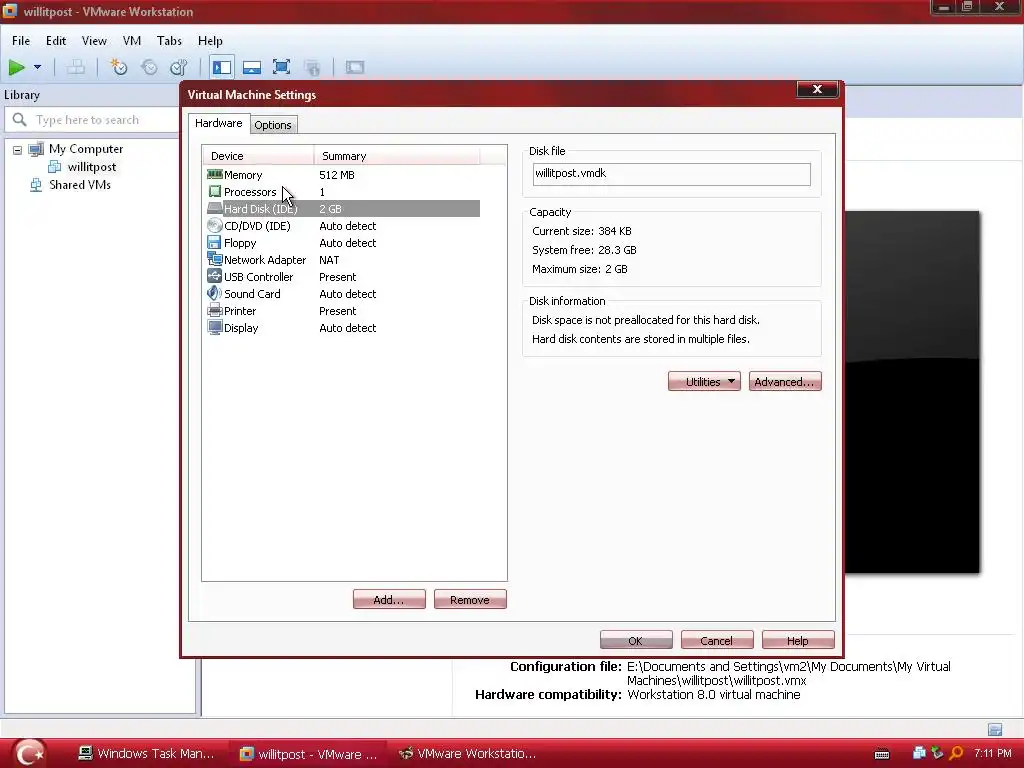Click the Sound Card speaker icon
This screenshot has height=768, width=1024.
click(214, 293)
